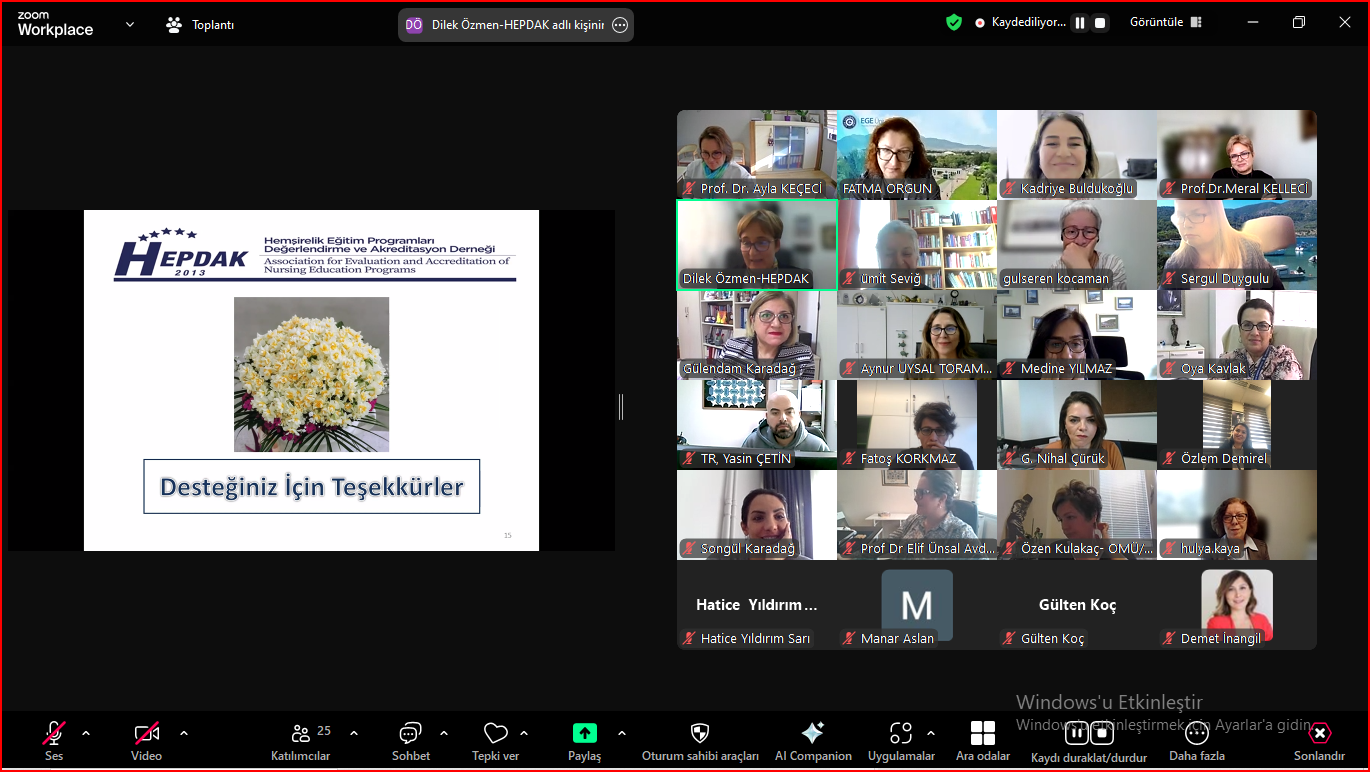1370x772 pixels.
Task: Stop recording in the bottom toolbar
Action: 1102,733
